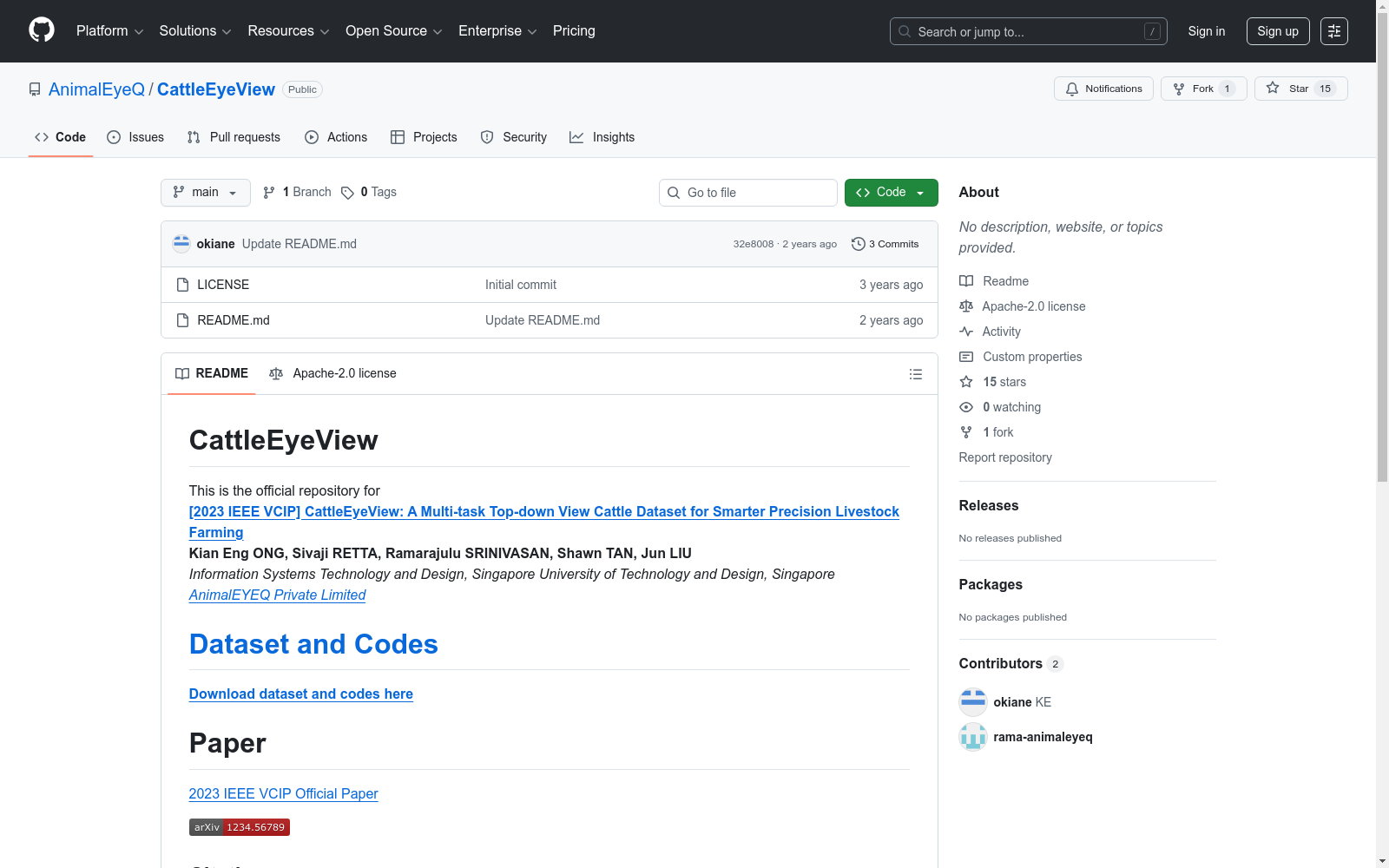This screenshot has width=1389, height=868.
Task: Open the LICENSE file
Action: (x=223, y=285)
